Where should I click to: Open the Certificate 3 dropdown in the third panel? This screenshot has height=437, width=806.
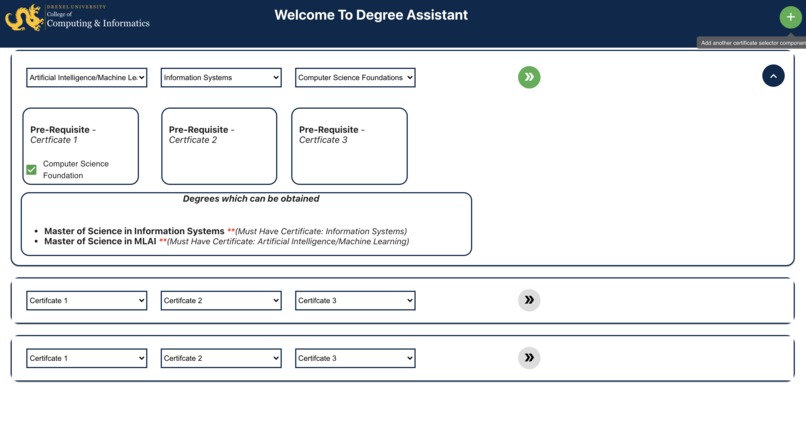point(355,358)
